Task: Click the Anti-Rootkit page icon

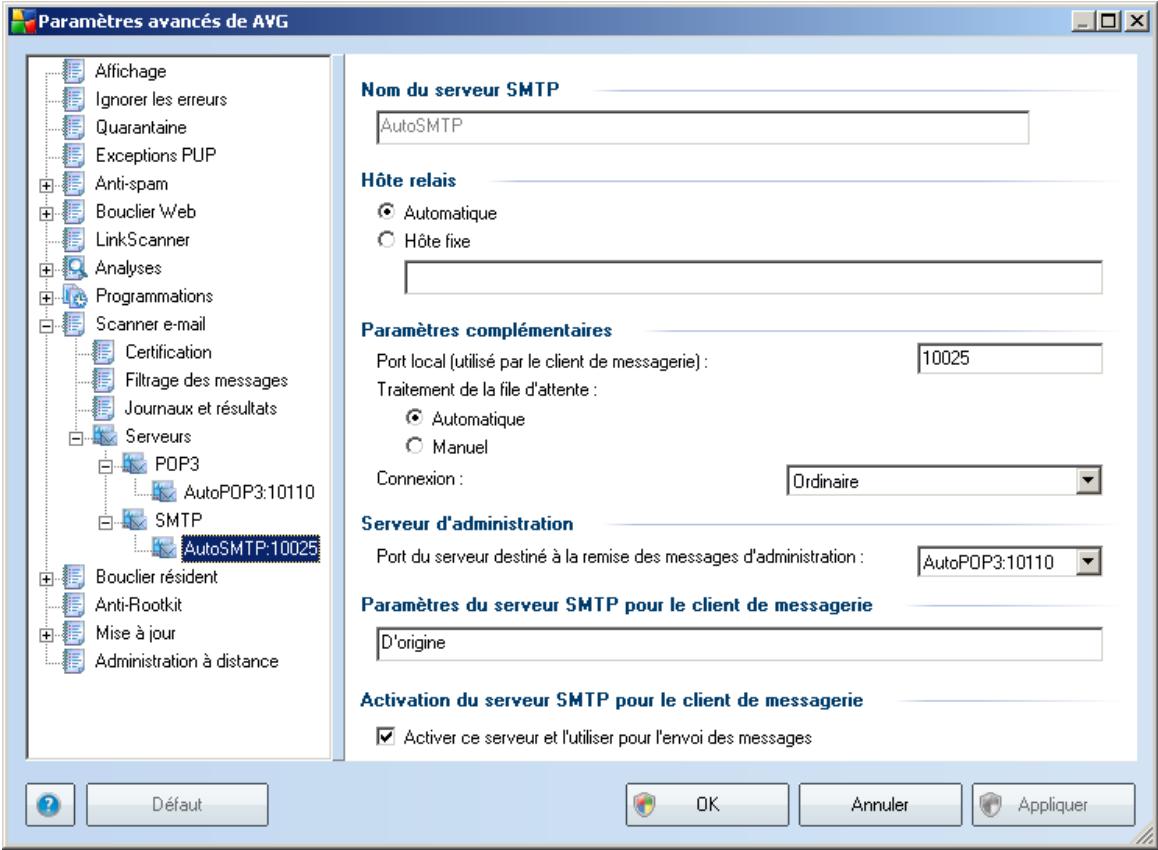Action: click(73, 604)
